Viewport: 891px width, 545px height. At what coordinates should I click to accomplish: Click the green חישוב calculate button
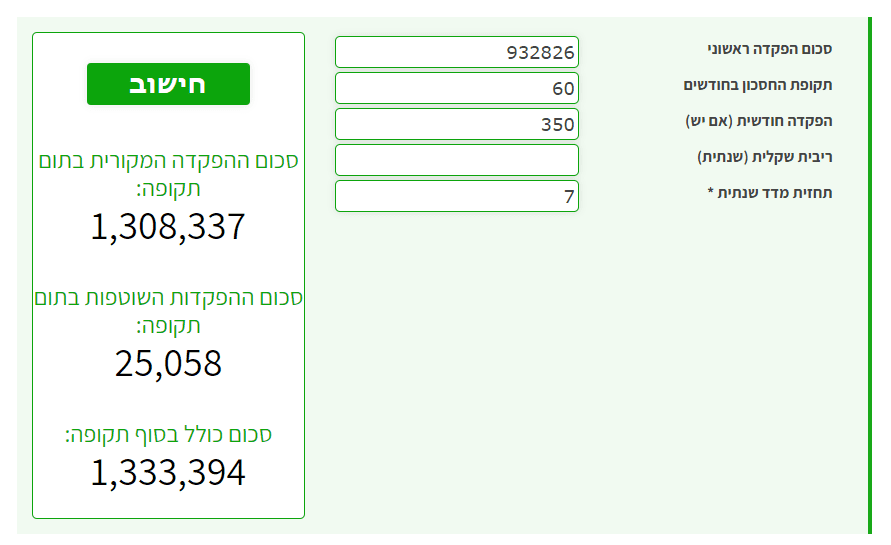coord(168,84)
